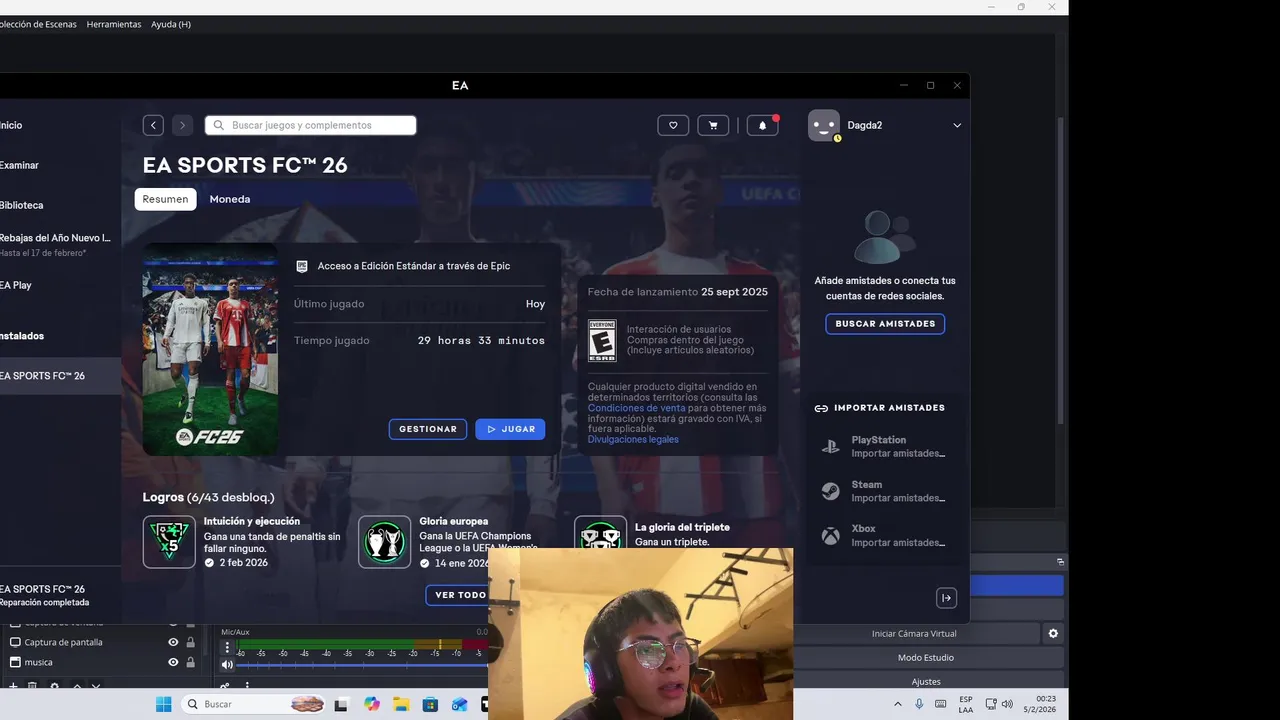Screen dimensions: 1280x720
Task: Select EA SPORTS FC 26 in installed list
Action: click(x=60, y=376)
